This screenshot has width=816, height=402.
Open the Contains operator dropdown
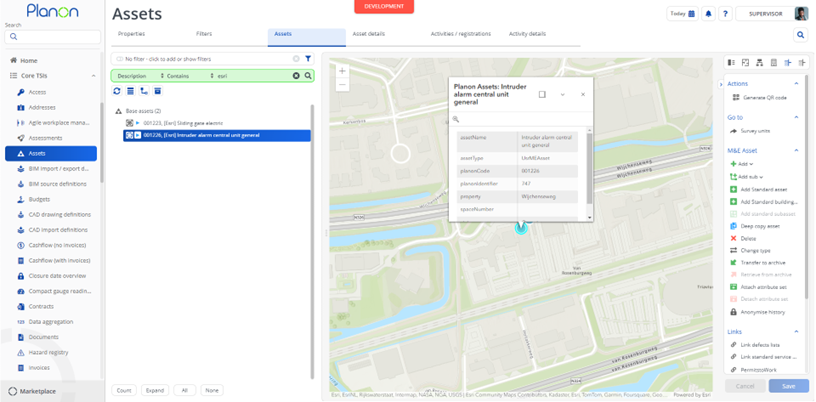(x=190, y=76)
